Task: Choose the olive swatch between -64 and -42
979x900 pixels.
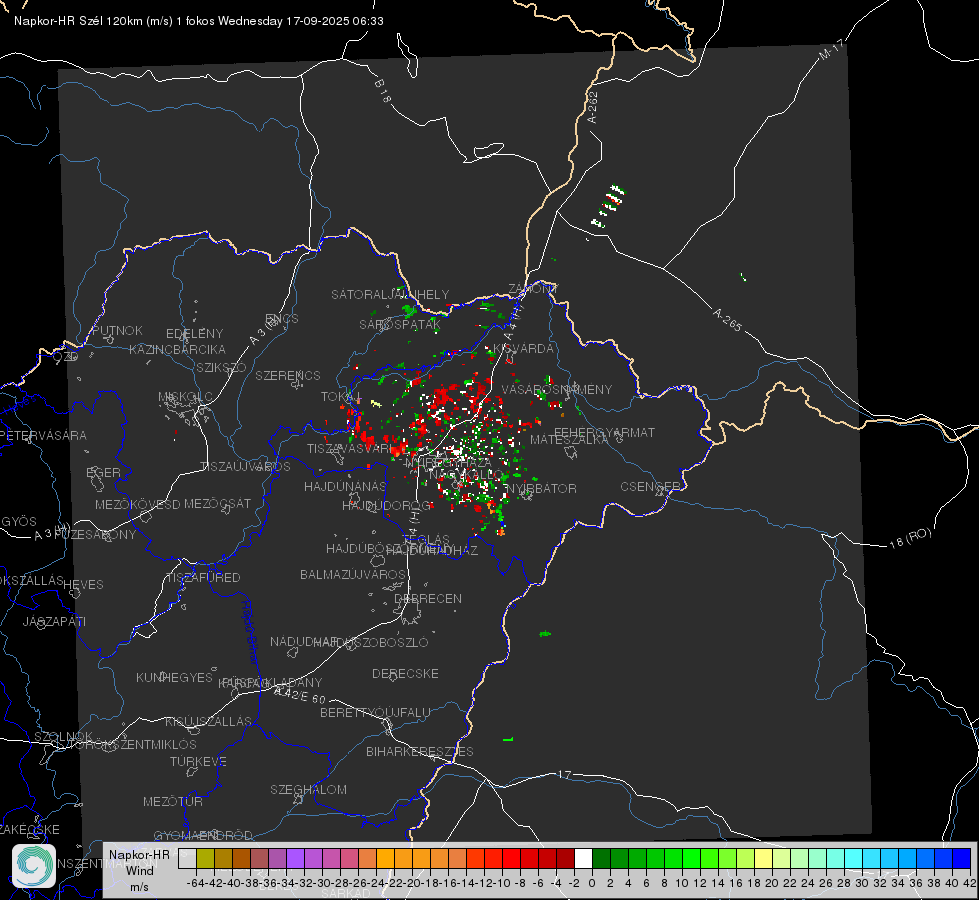Action: pyautogui.click(x=205, y=858)
